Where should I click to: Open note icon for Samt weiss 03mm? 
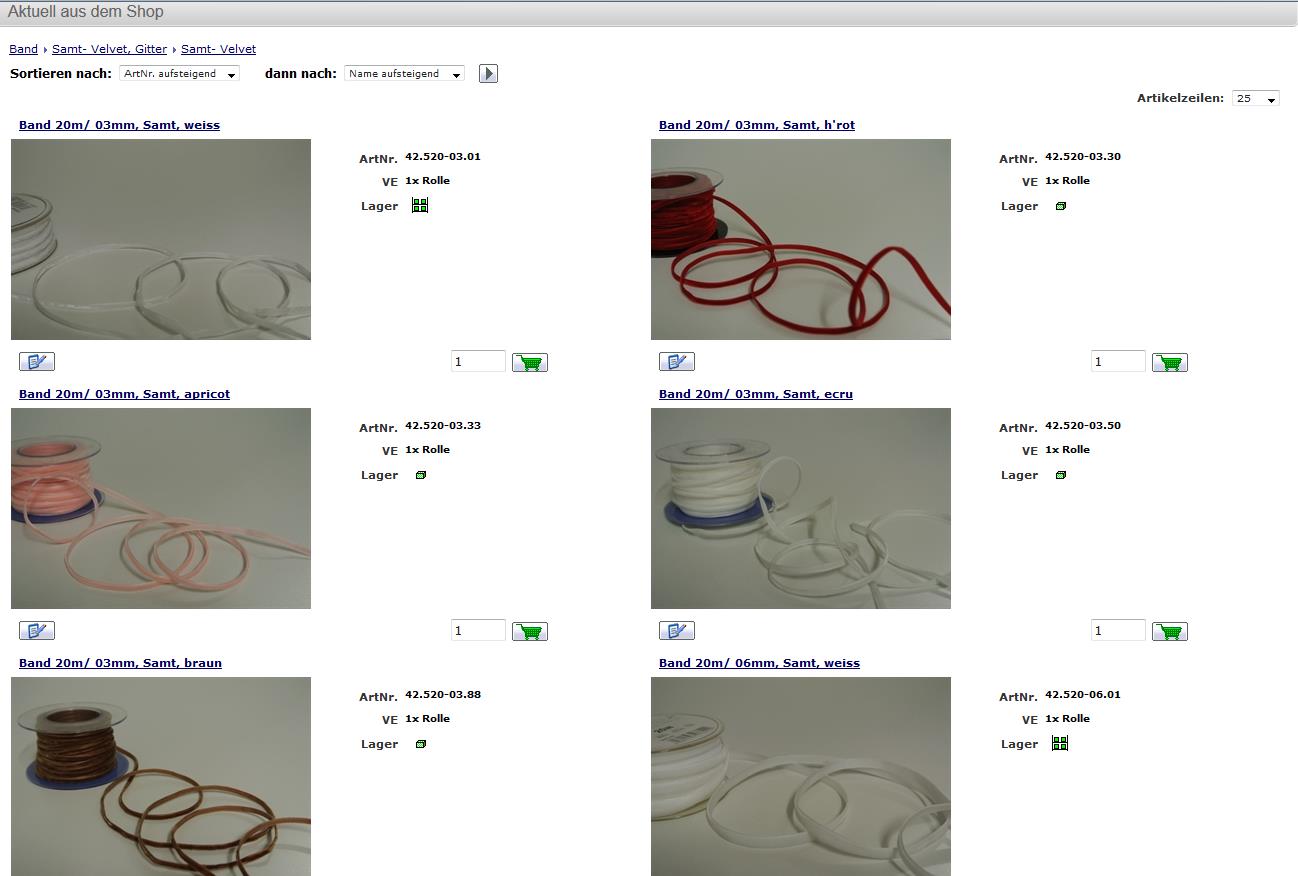point(37,361)
